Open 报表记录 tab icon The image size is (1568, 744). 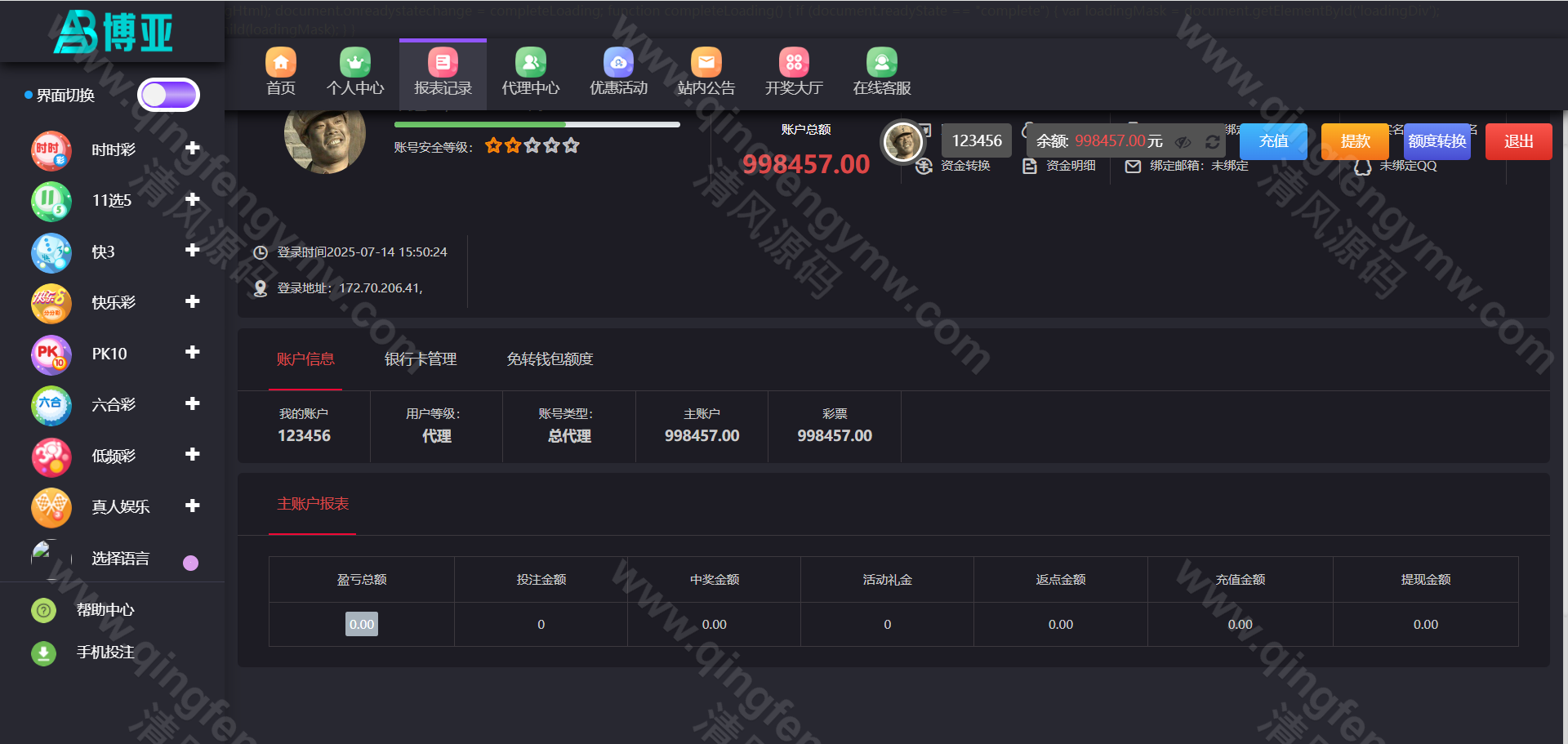[443, 62]
